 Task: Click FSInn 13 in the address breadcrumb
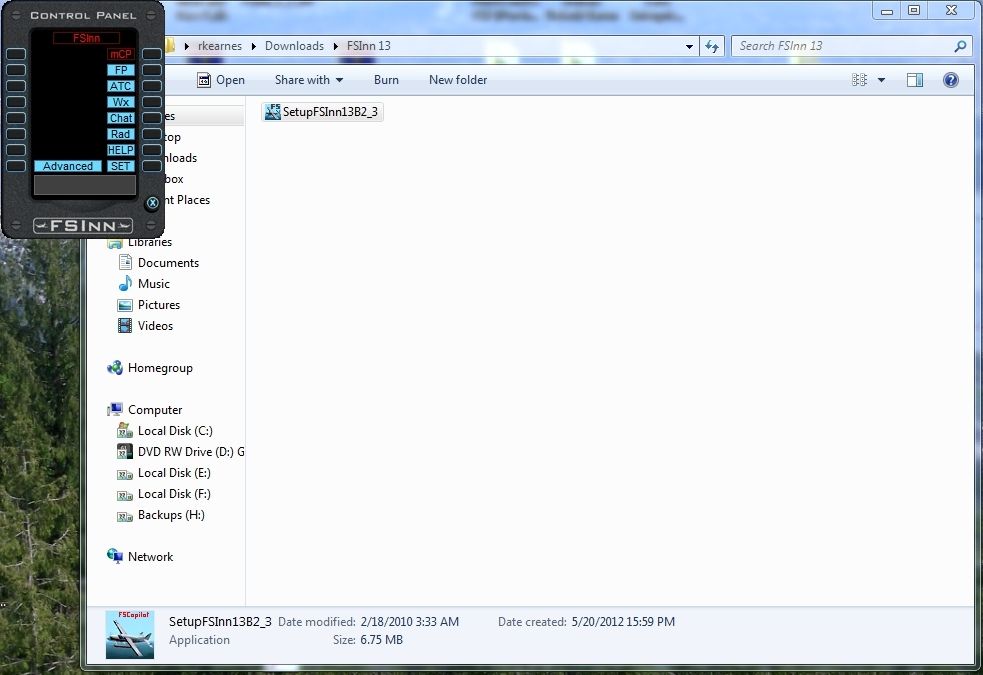coord(369,46)
